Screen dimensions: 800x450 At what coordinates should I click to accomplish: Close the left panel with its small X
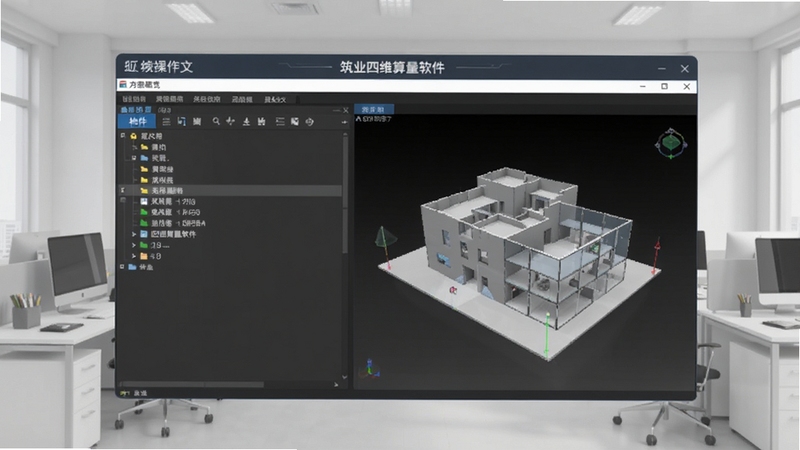click(346, 110)
